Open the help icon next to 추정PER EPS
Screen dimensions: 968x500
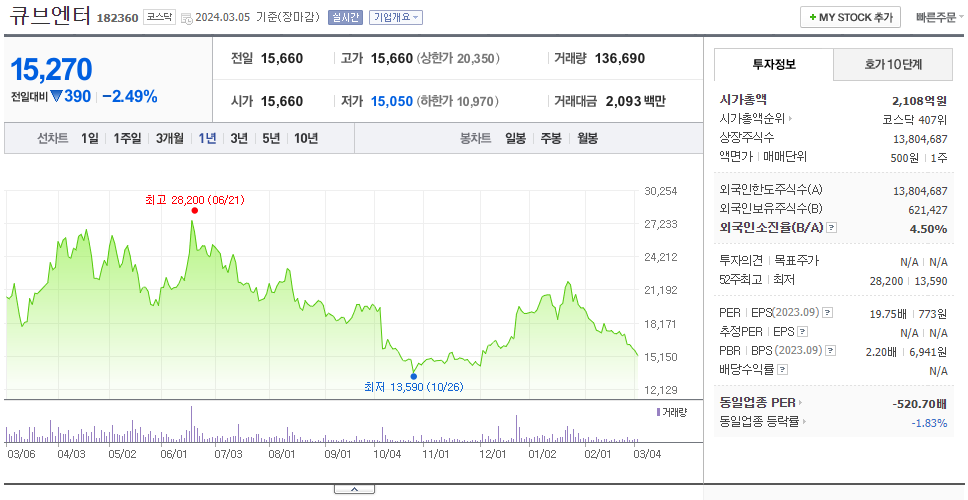click(x=802, y=332)
